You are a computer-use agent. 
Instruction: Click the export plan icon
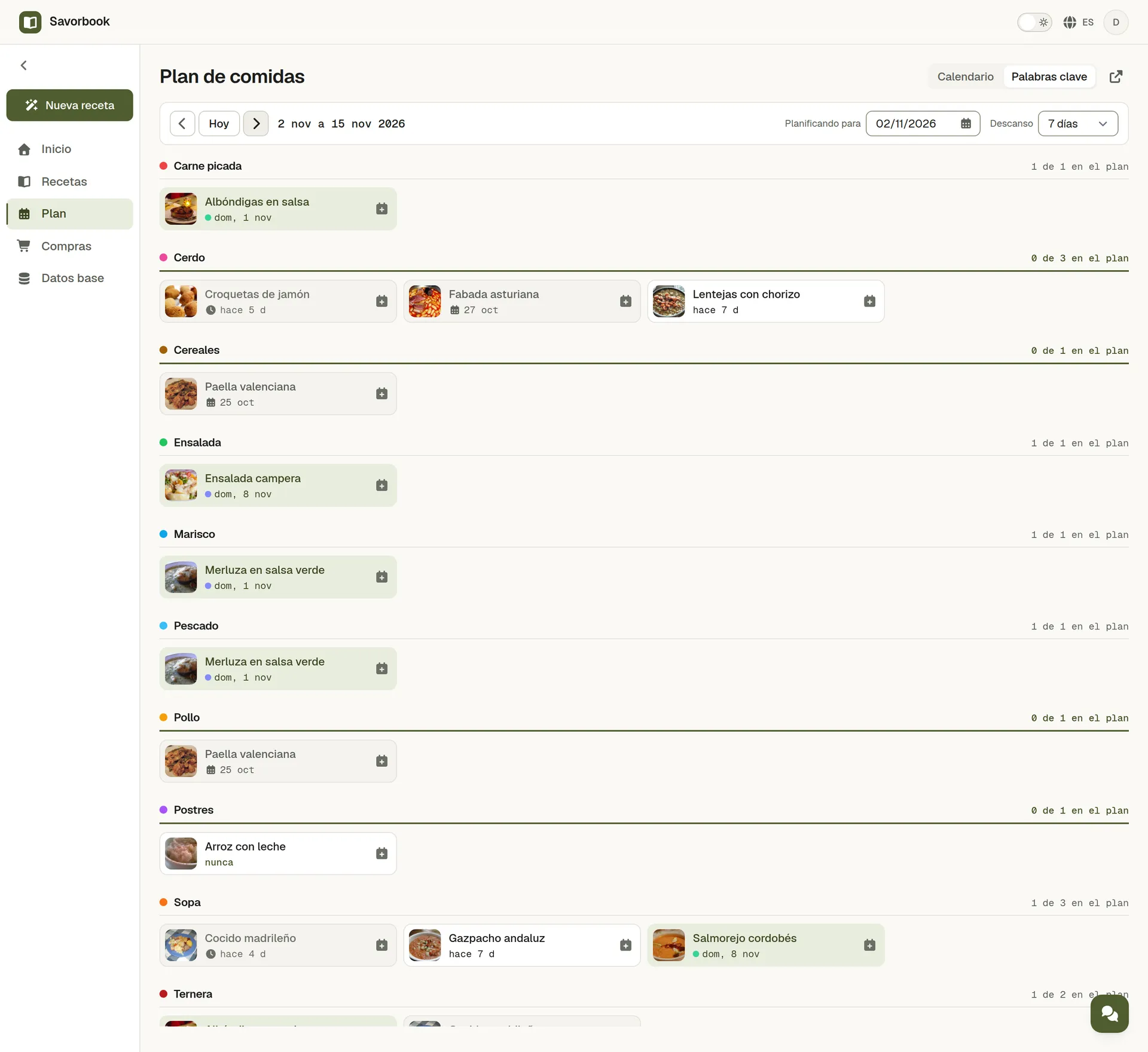pyautogui.click(x=1116, y=77)
